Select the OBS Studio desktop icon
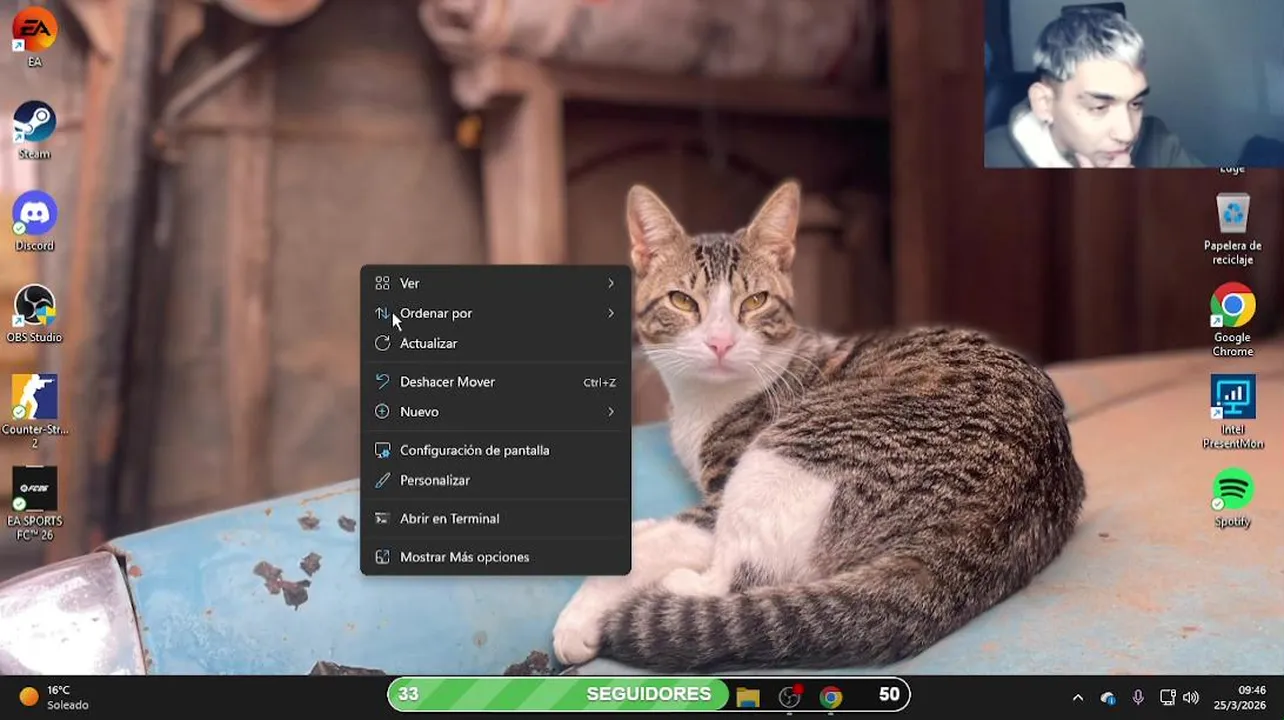1284x720 pixels. point(34,313)
